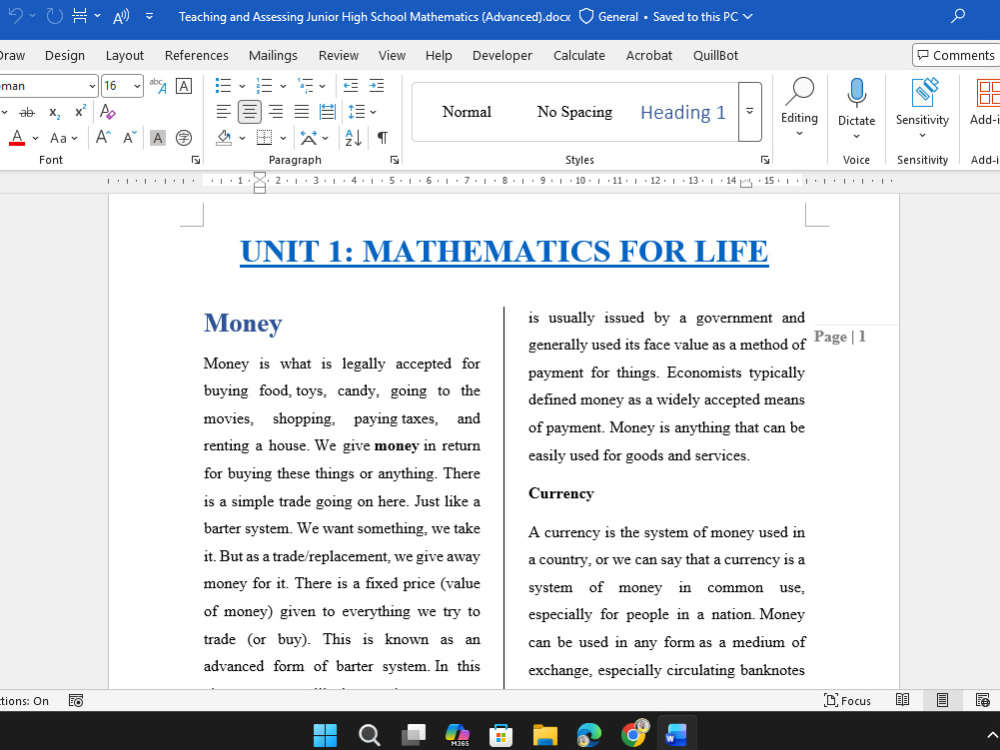Click the Undo arrow in title bar
This screenshot has height=750, width=1000.
click(x=15, y=17)
